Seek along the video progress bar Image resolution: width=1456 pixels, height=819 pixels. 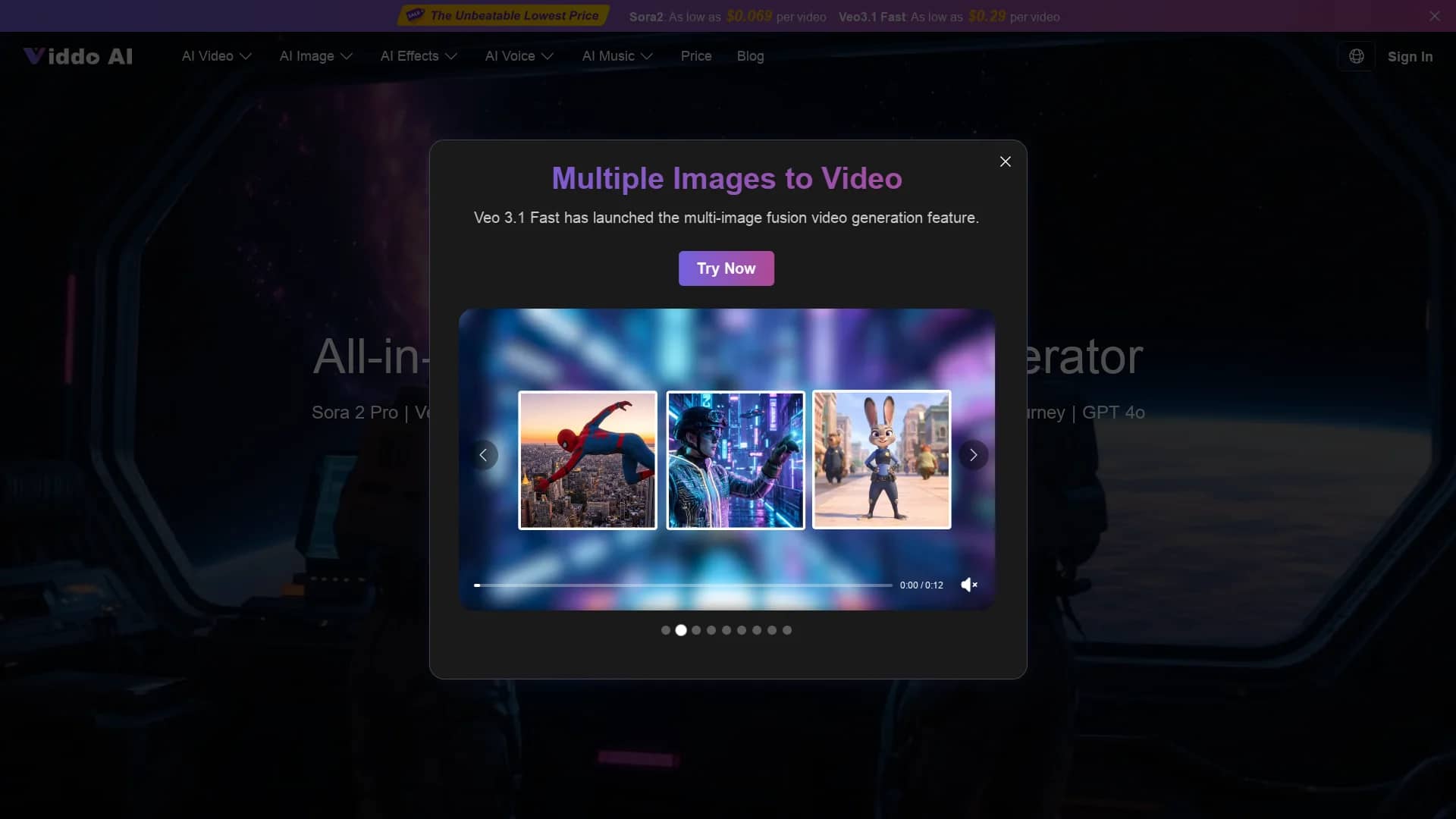[x=682, y=585]
